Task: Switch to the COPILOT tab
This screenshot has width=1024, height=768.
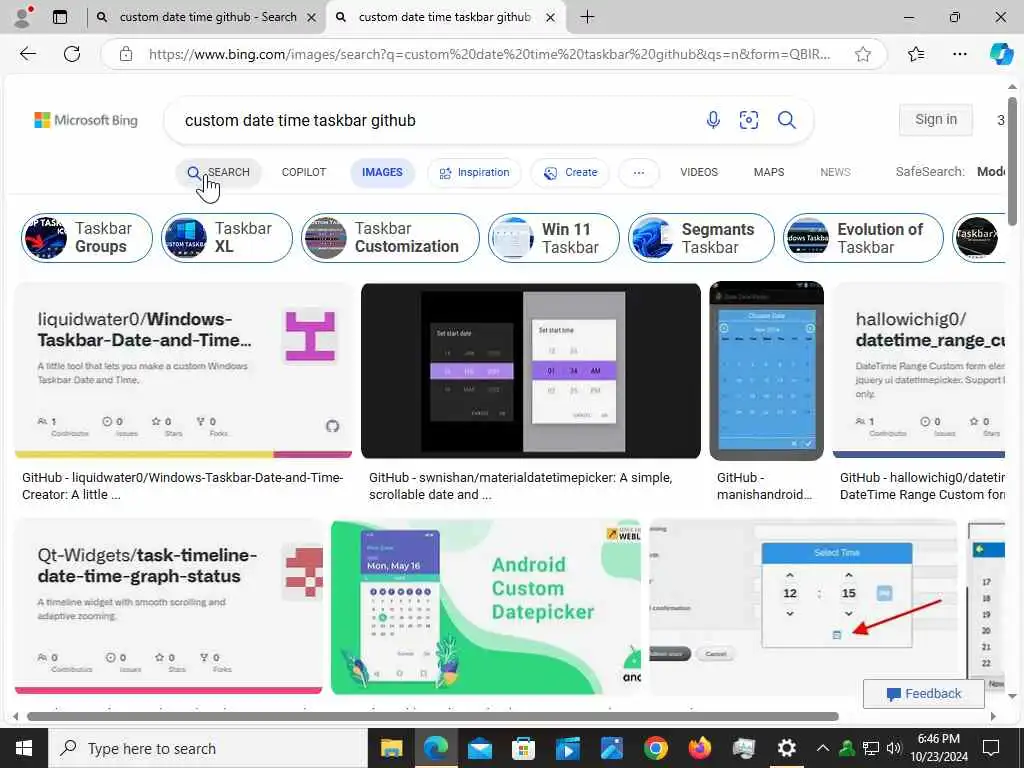Action: [304, 172]
